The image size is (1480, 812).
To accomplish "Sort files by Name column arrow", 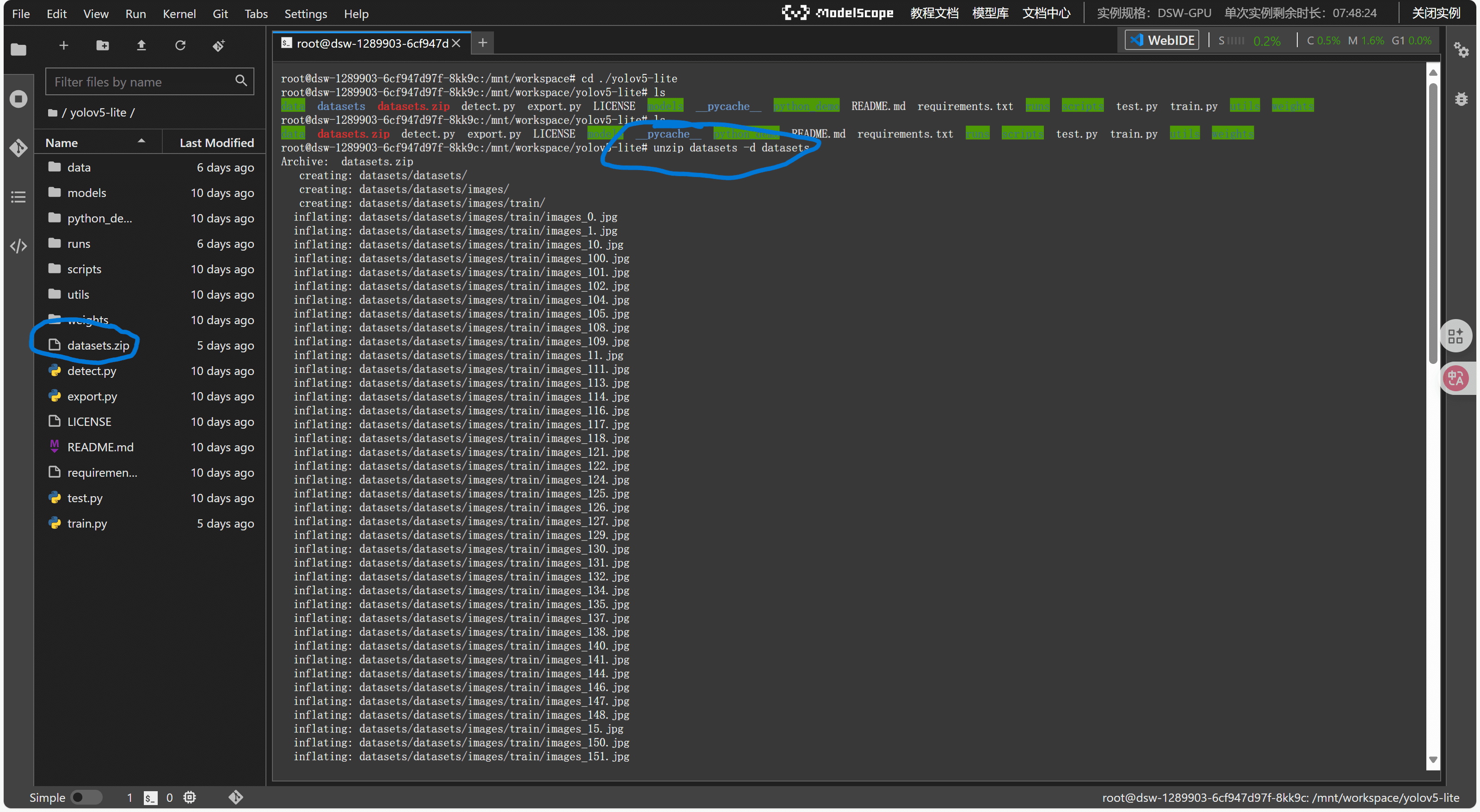I will click(x=142, y=142).
